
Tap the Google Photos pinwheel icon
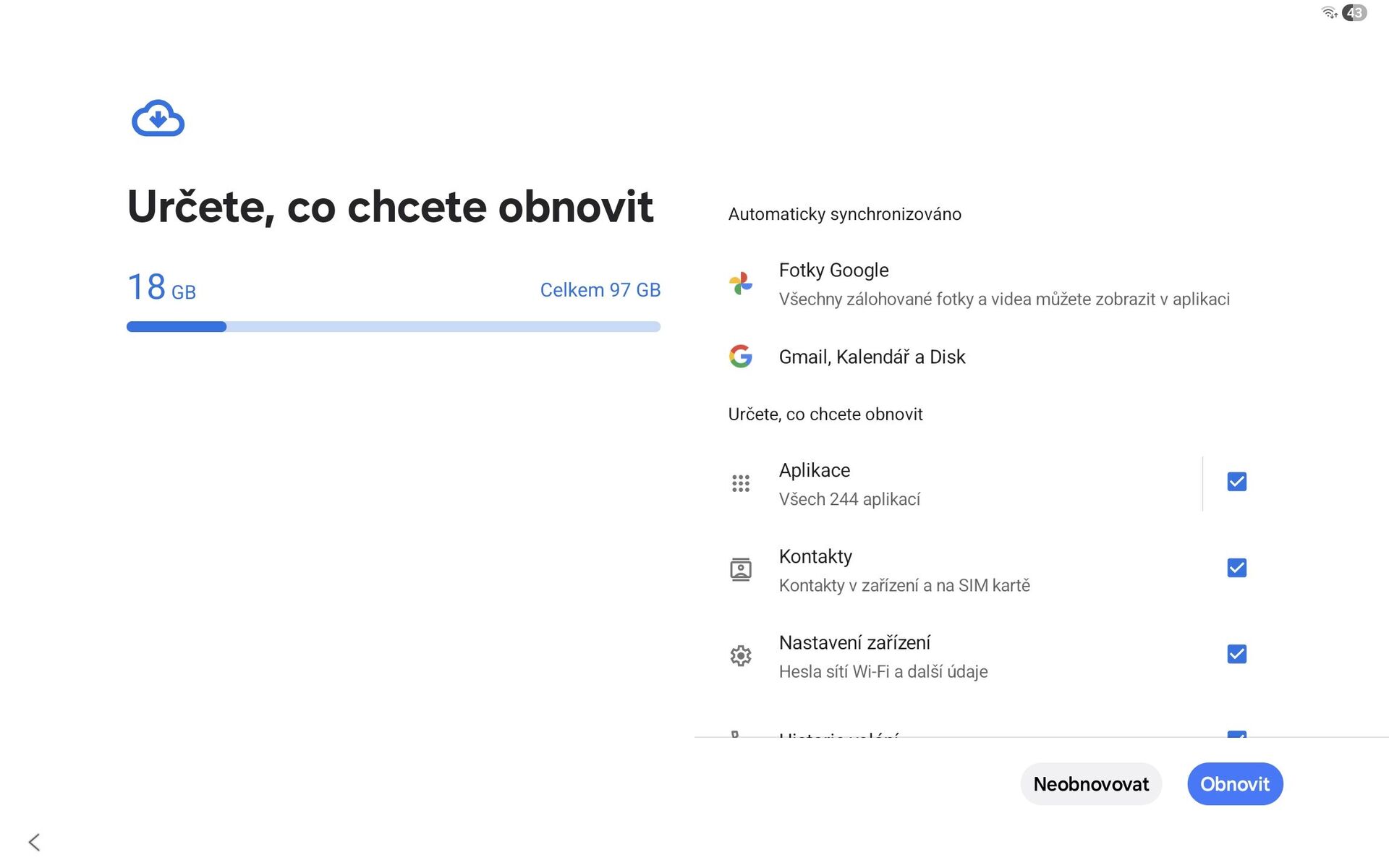[x=740, y=284]
